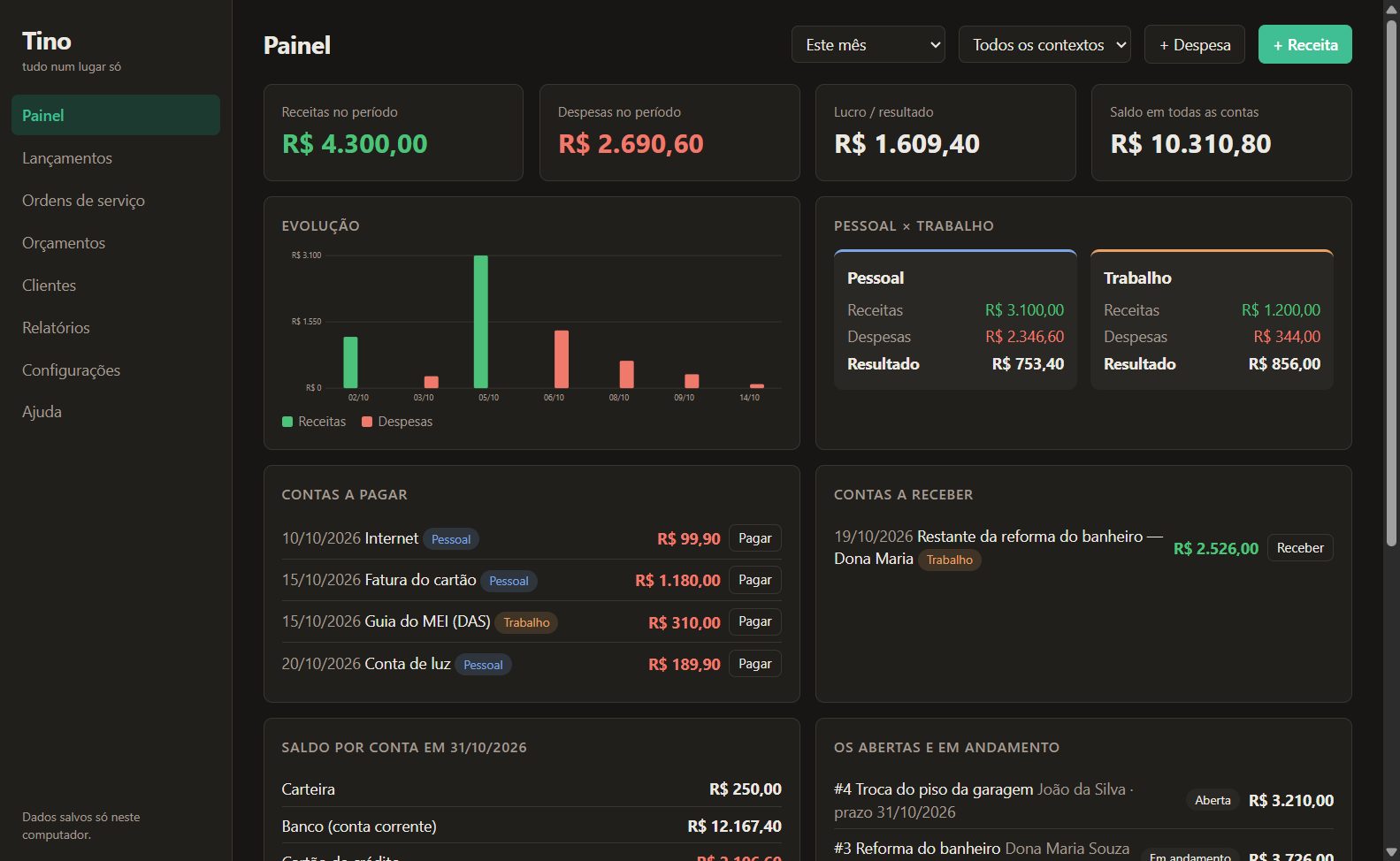The width and height of the screenshot is (1400, 861).
Task: Click 'R$ 1.609,40' lucro value
Action: coord(907,143)
